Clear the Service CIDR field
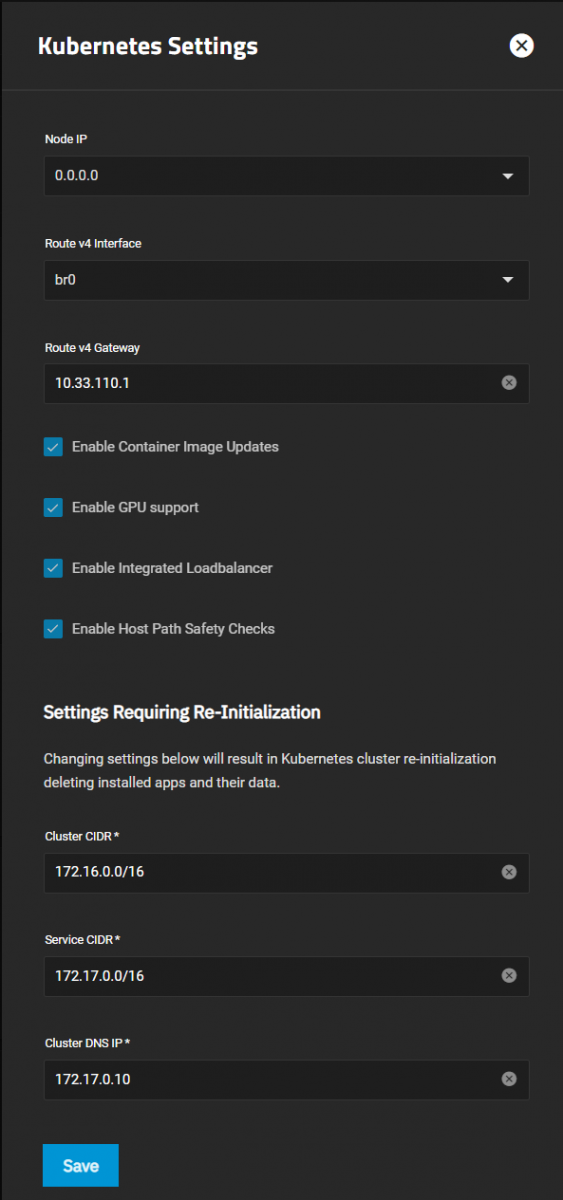Screen dimensions: 563x1200 (x=509, y=975)
